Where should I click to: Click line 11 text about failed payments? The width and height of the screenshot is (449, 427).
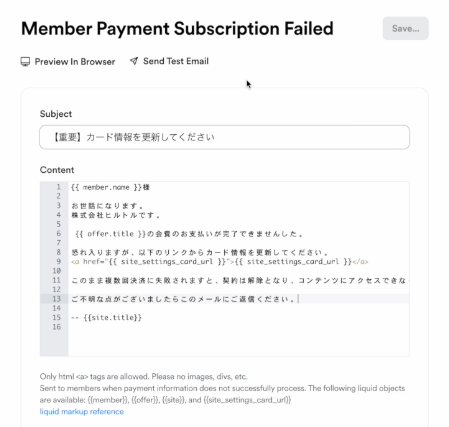239,280
